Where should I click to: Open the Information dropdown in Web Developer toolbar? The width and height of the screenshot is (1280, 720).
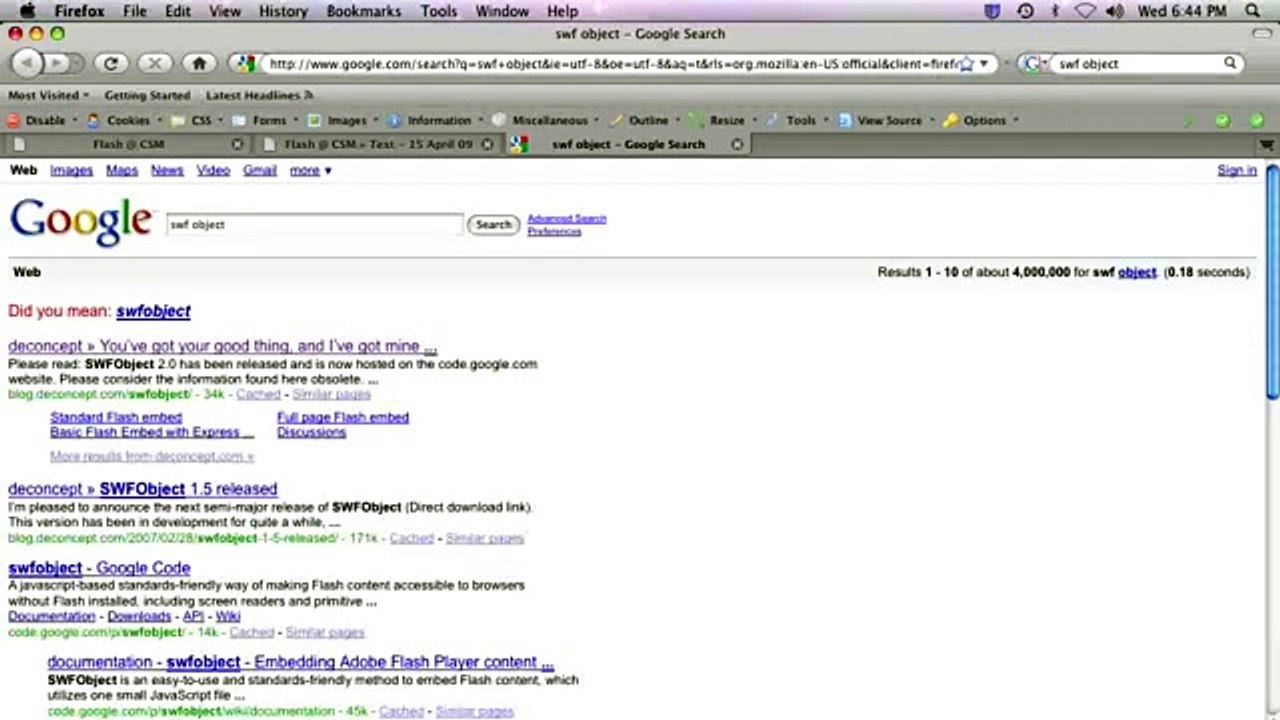pyautogui.click(x=435, y=120)
